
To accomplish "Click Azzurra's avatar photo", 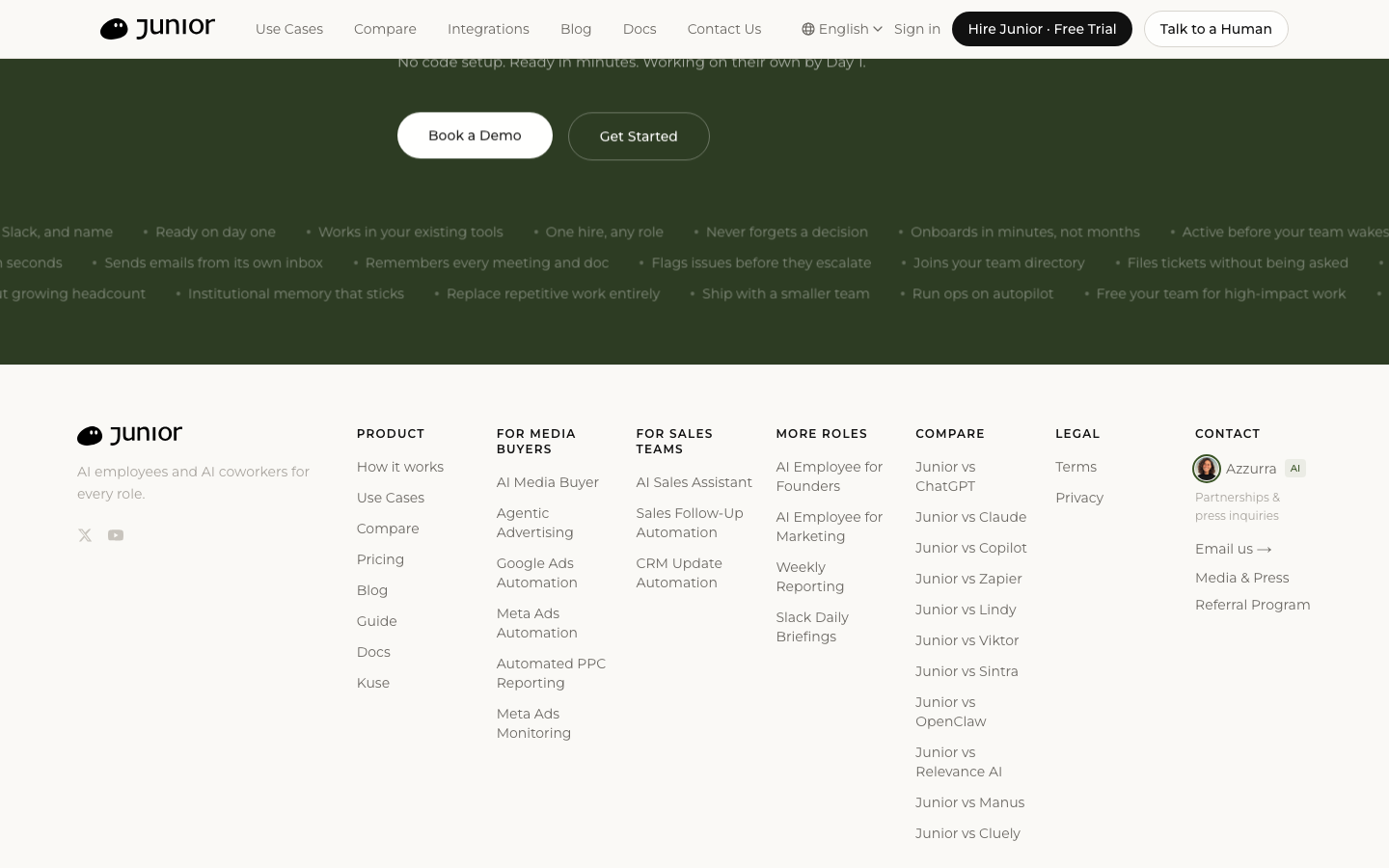I will pyautogui.click(x=1207, y=469).
